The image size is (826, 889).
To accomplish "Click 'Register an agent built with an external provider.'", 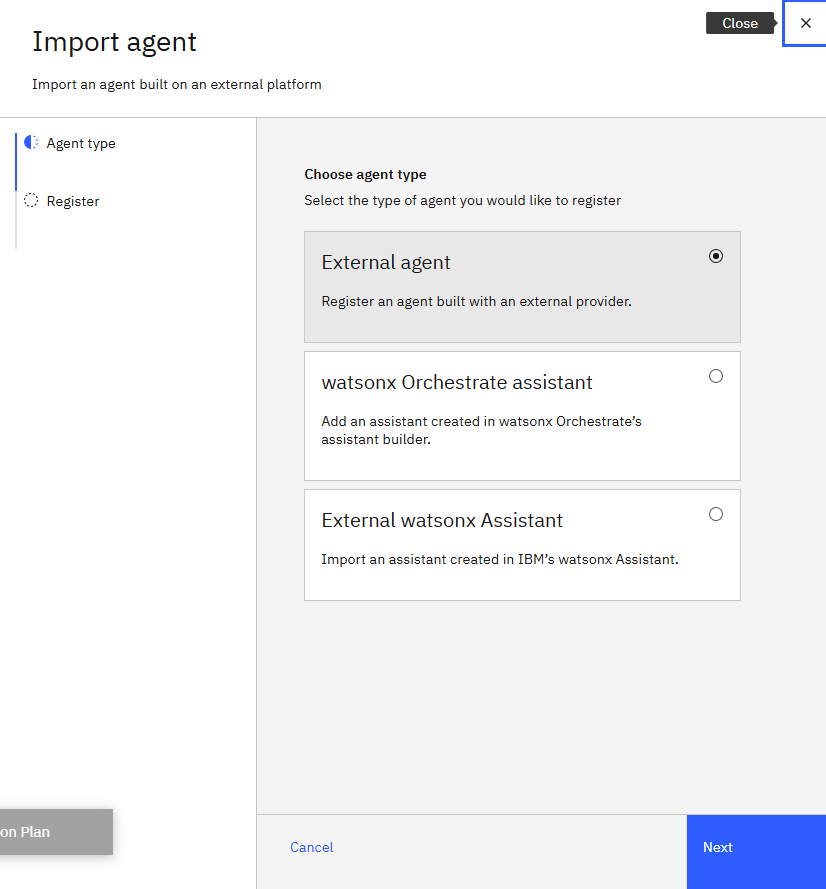I will (x=476, y=301).
